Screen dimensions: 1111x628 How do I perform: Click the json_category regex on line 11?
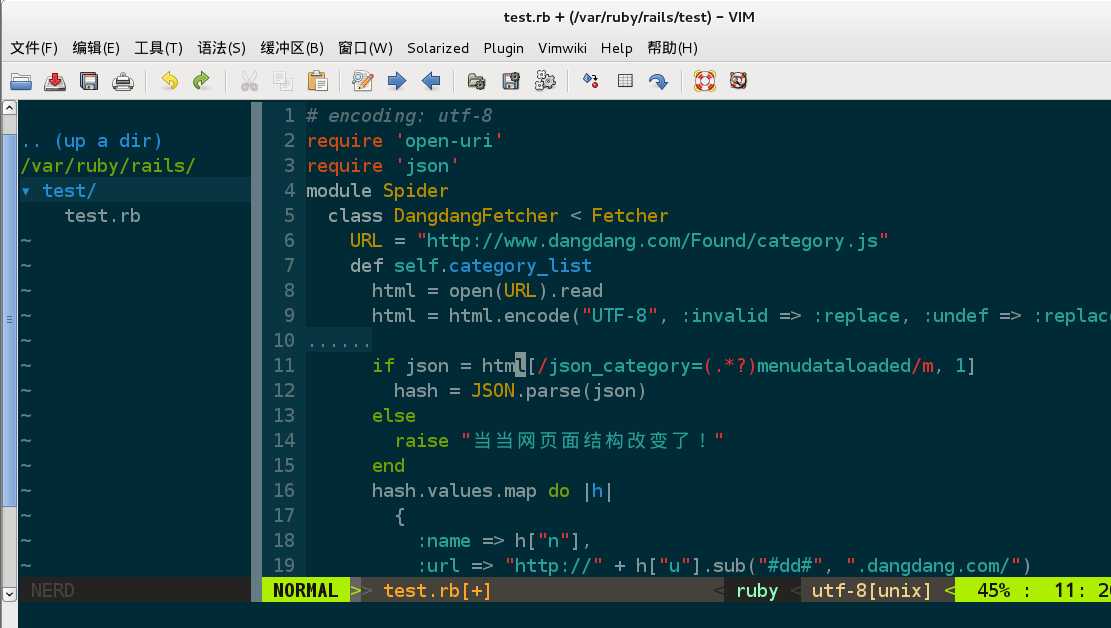pyautogui.click(x=736, y=366)
